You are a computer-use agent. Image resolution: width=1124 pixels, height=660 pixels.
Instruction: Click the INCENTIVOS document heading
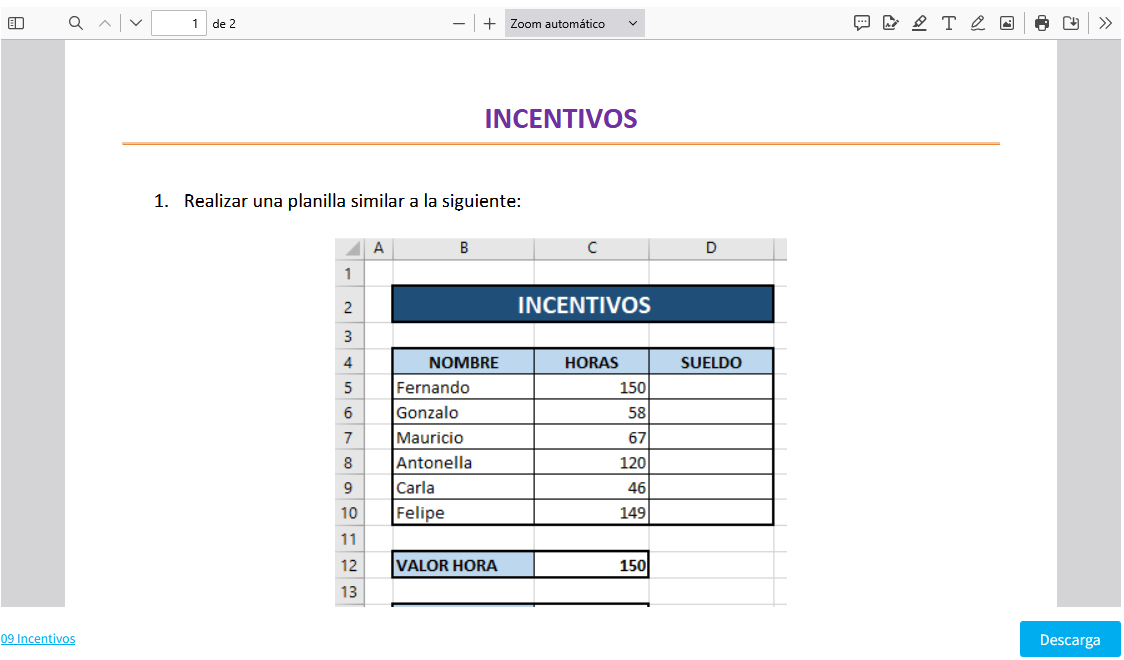coord(561,119)
